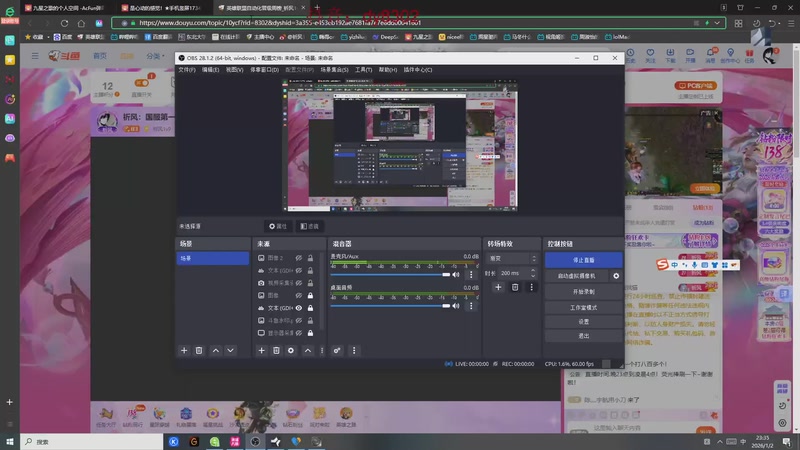Open virtual camera settings gear next to 启动虚拟摄像机
Screen dimensions: 800x450
[x=616, y=276]
